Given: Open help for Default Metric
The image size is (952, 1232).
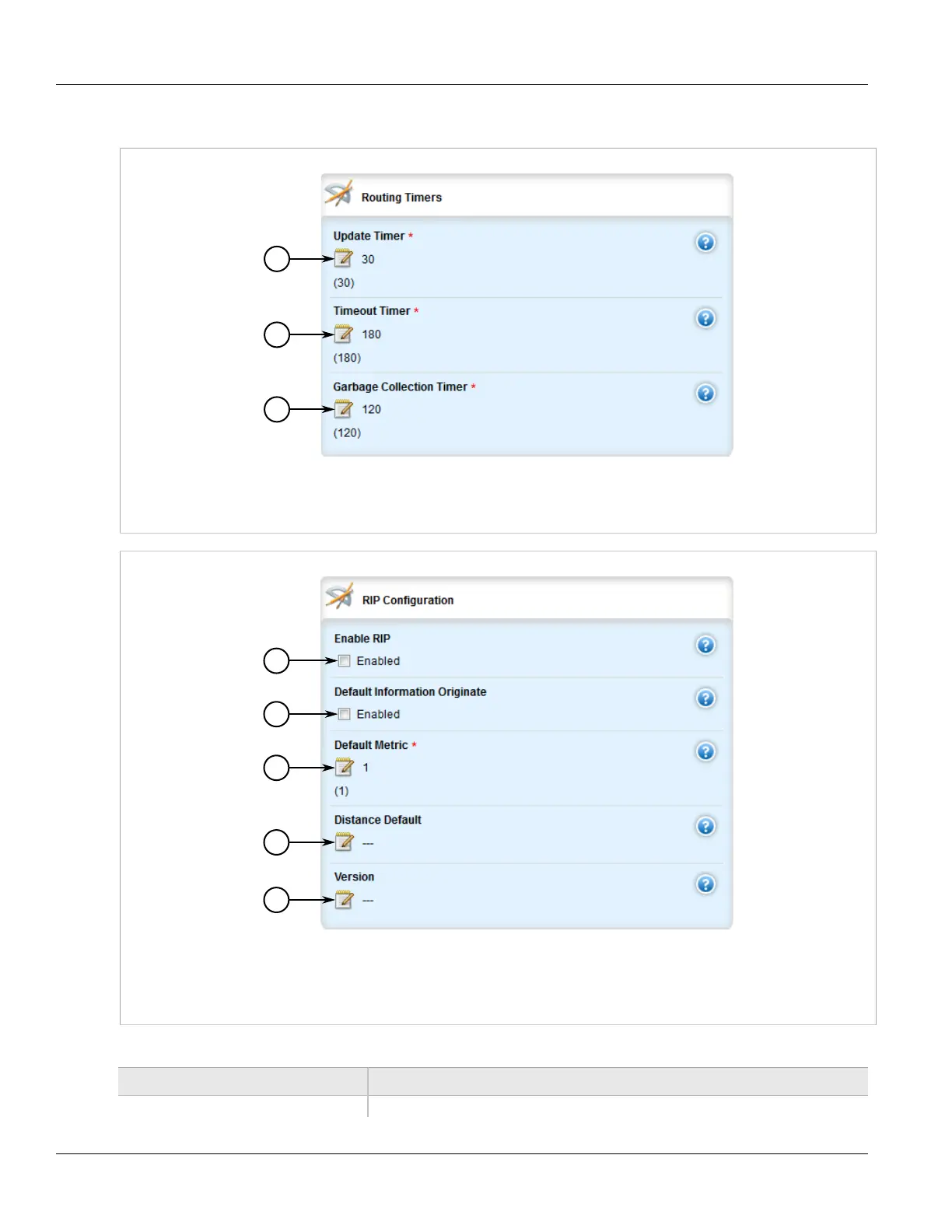Looking at the screenshot, I should (705, 751).
